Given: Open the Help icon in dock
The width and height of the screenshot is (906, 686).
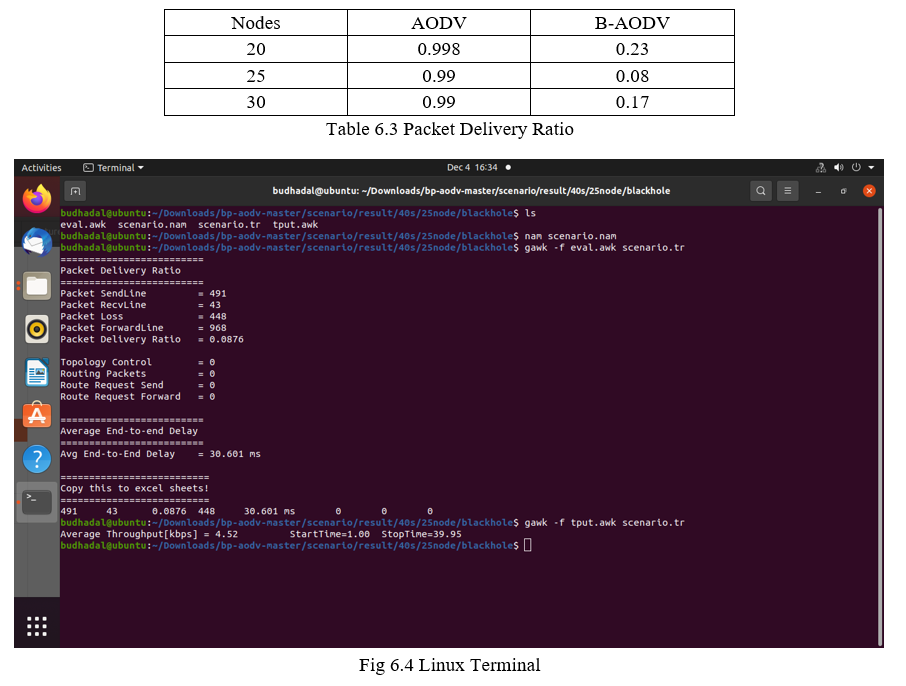Looking at the screenshot, I should pos(37,459).
